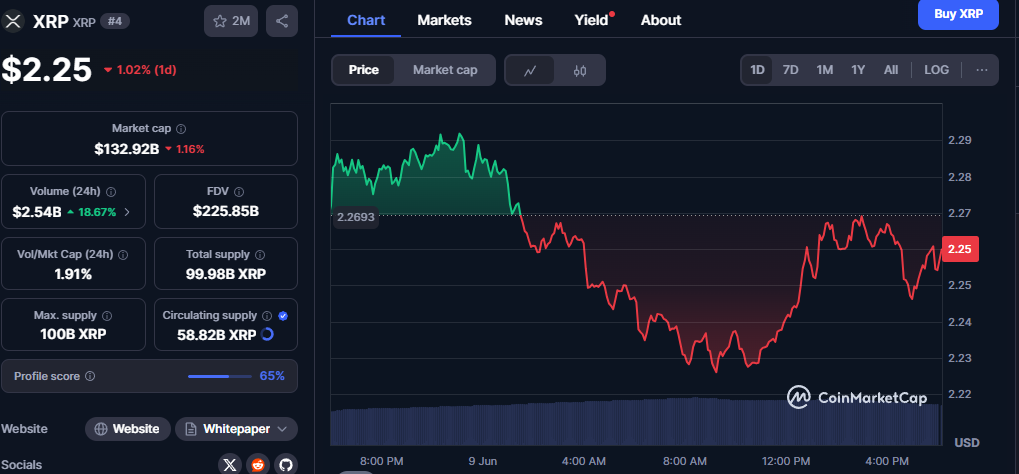Click the current price label 2.25 on axis

click(960, 250)
